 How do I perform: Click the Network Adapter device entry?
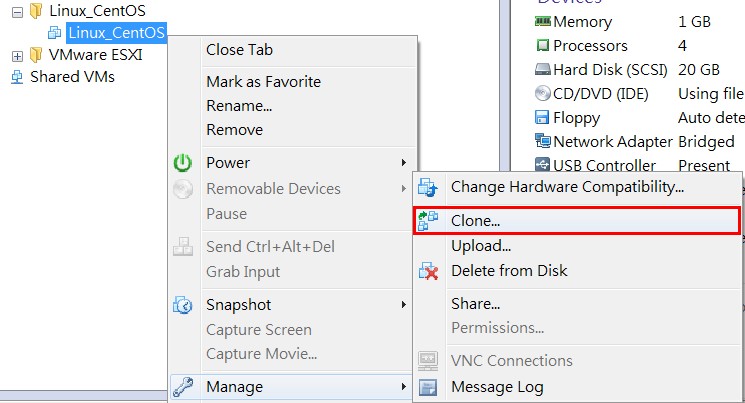[612, 141]
